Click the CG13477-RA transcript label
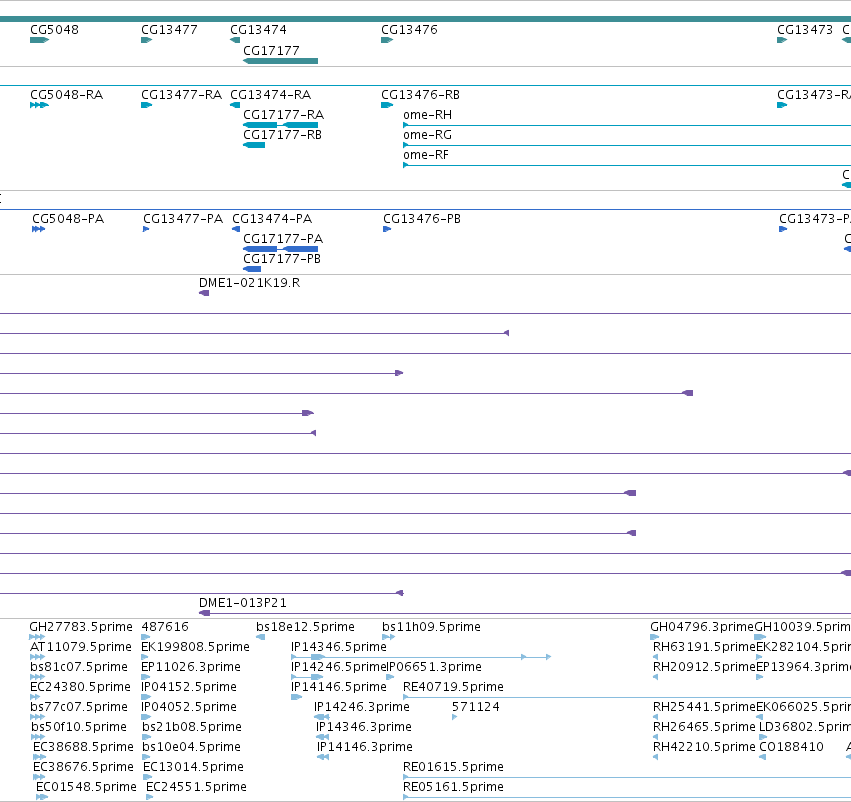 [x=181, y=95]
